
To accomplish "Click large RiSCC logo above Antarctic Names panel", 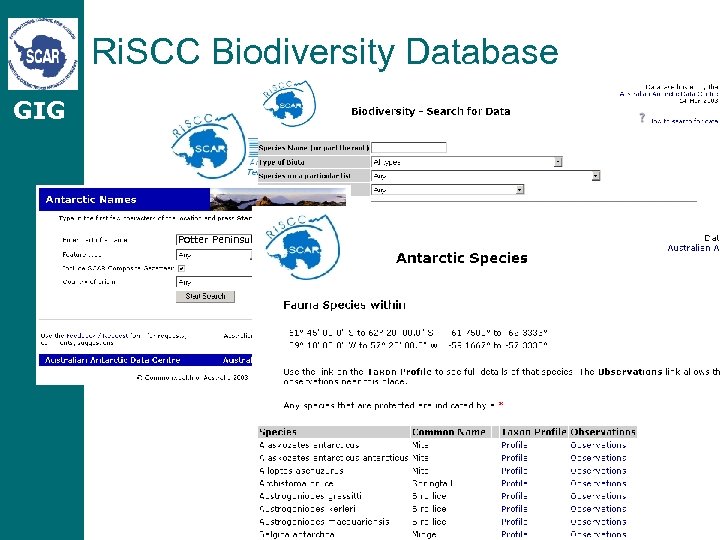I will 209,146.
